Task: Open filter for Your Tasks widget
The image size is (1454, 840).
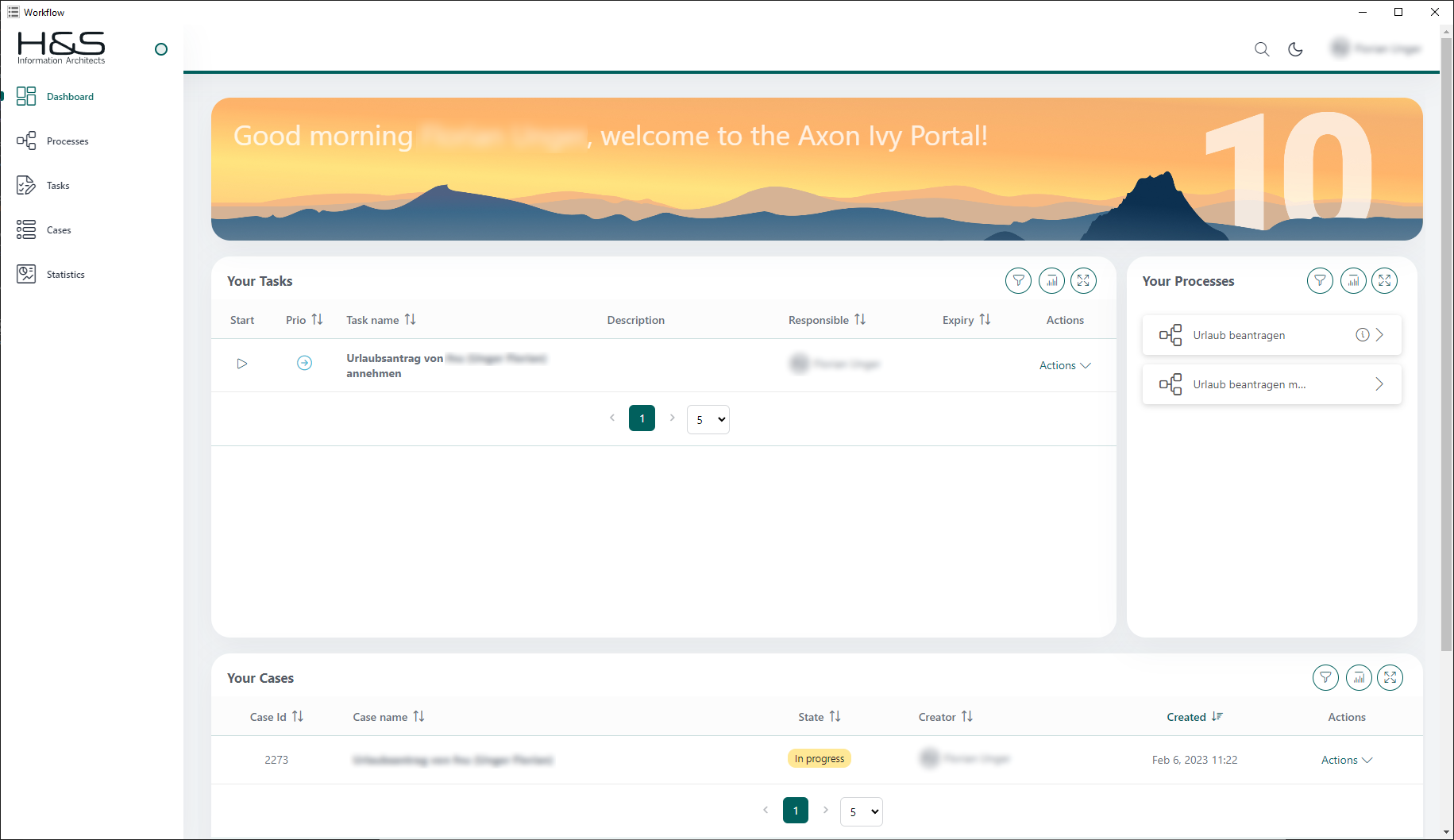Action: (x=1018, y=280)
